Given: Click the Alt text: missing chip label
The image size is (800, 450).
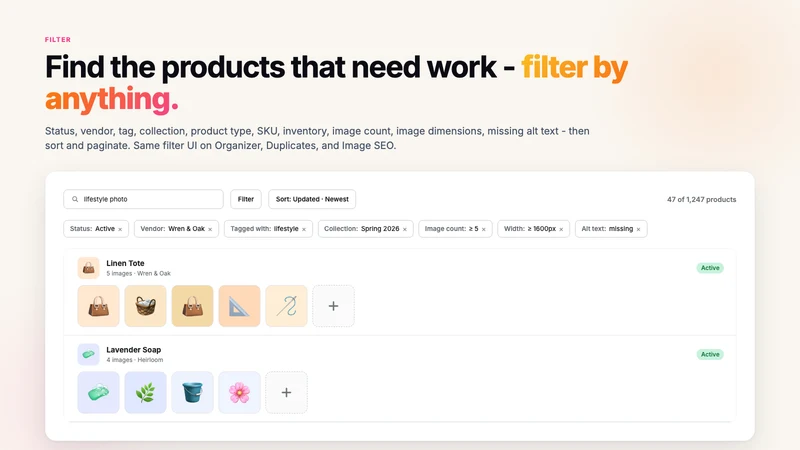Looking at the screenshot, I should coord(607,229).
